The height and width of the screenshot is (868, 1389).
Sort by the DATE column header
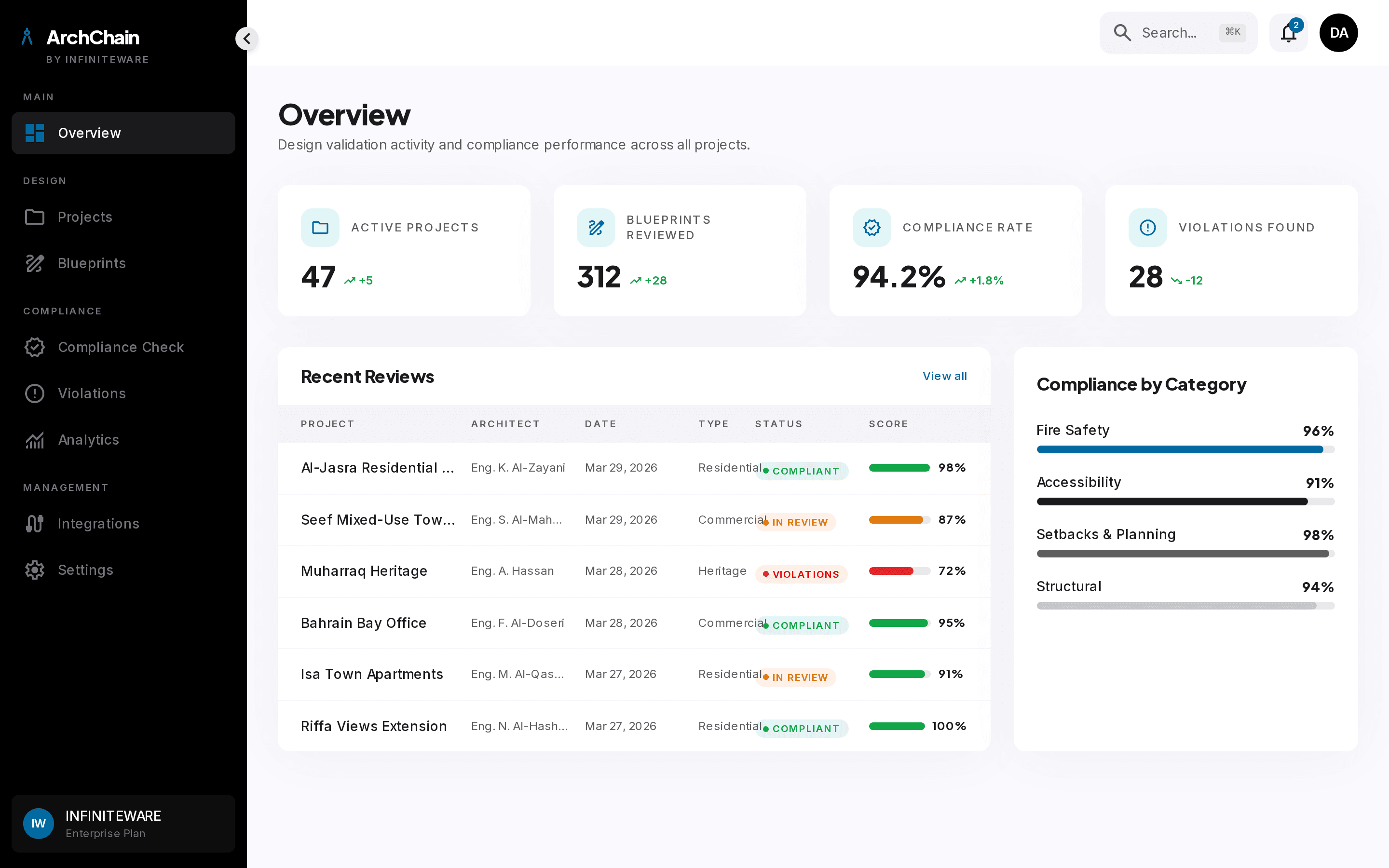click(x=600, y=424)
